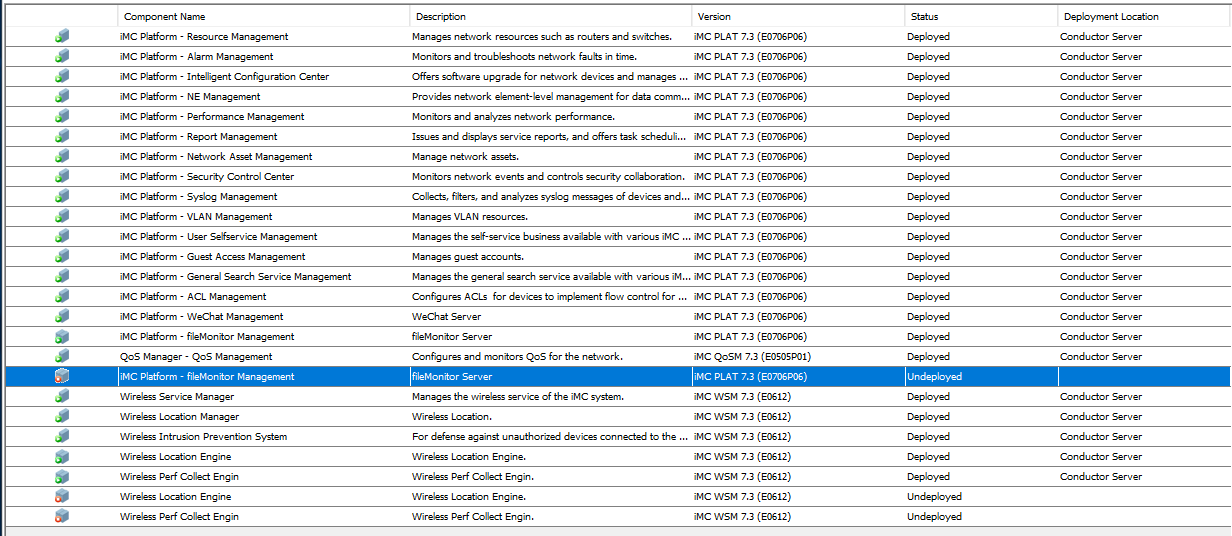
Task: Click 'Manages VLAN resources.' description text
Action: [x=470, y=217]
